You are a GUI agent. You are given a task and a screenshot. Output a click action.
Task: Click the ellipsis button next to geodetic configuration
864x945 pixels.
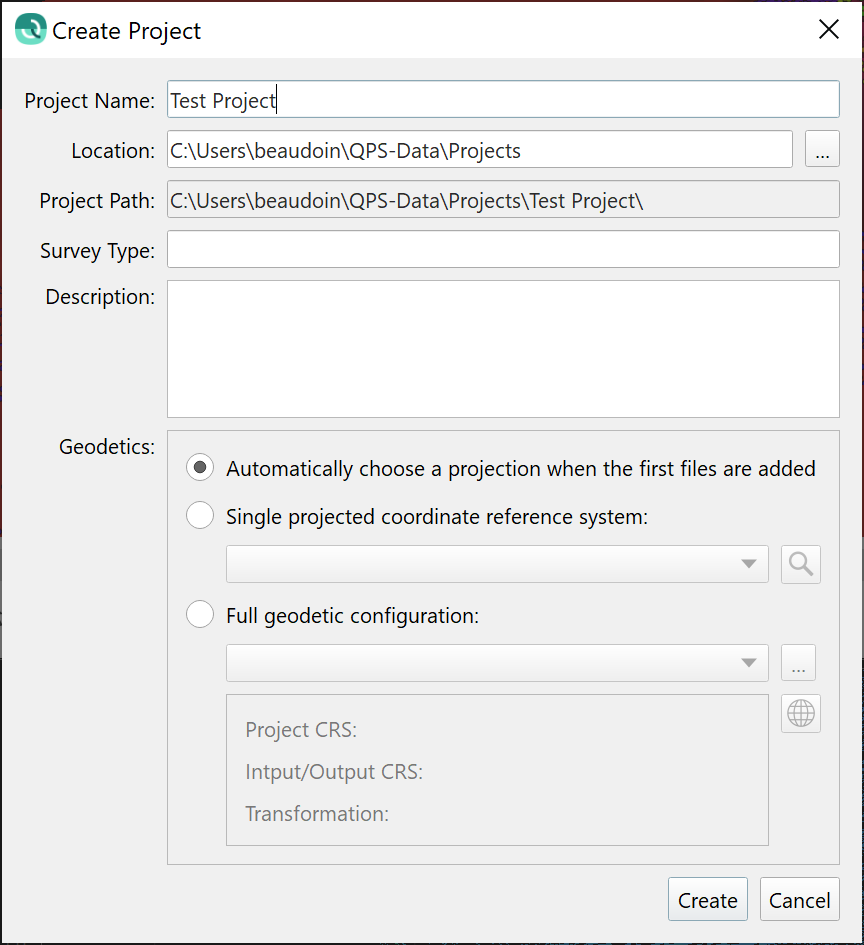pyautogui.click(x=798, y=663)
